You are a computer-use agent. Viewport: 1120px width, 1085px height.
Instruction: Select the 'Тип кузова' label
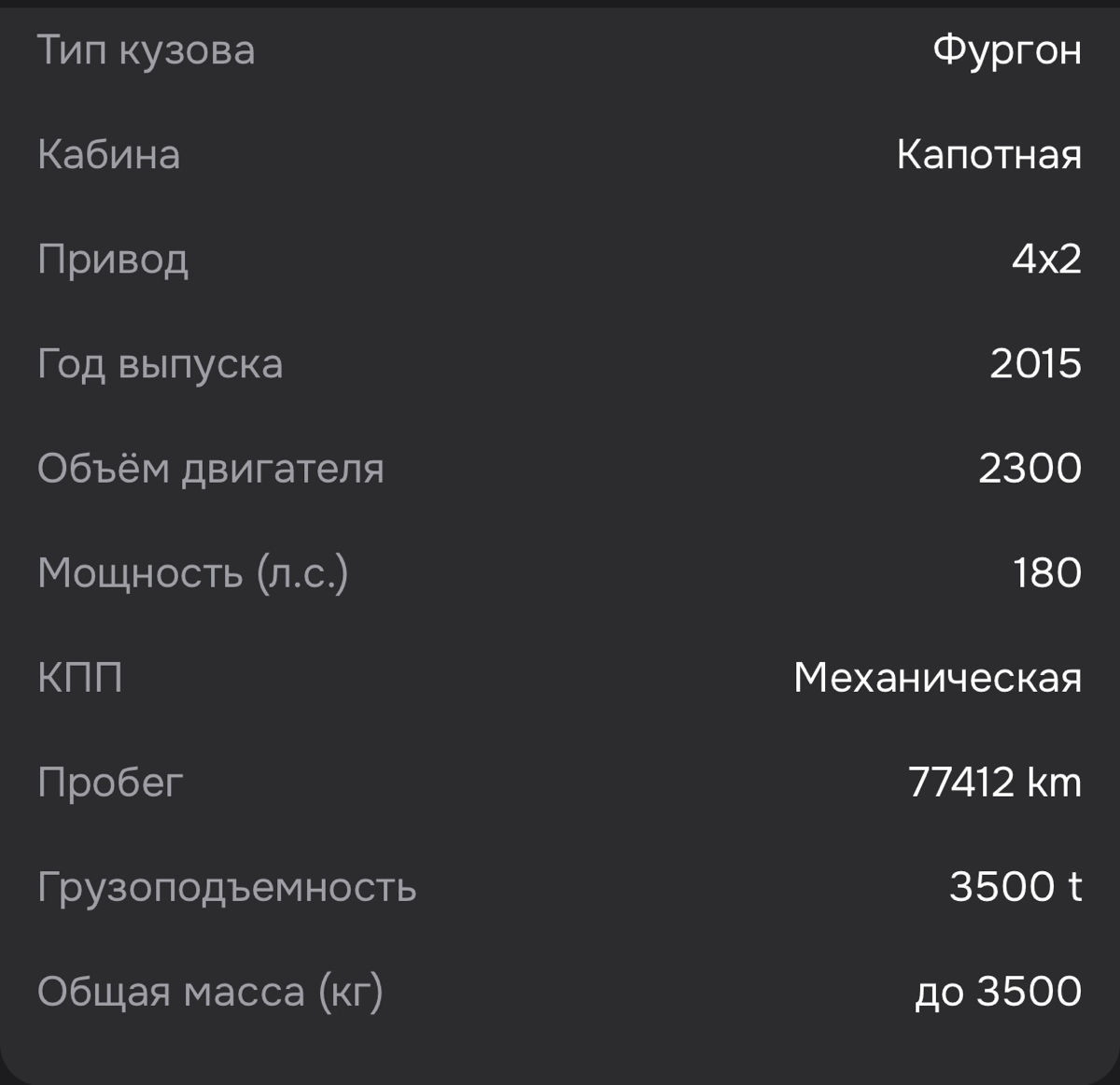click(146, 50)
